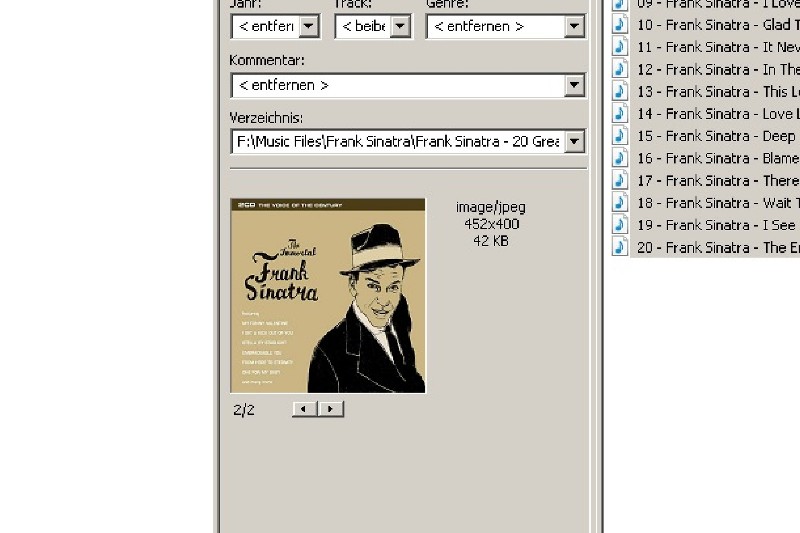Click the music file icon for track 16
The height and width of the screenshot is (533, 800).
tap(620, 158)
